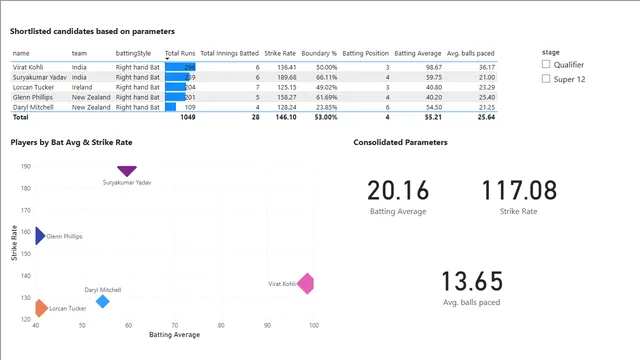Sort table by name column header
Image resolution: width=640 pixels, height=360 pixels.
(x=21, y=53)
